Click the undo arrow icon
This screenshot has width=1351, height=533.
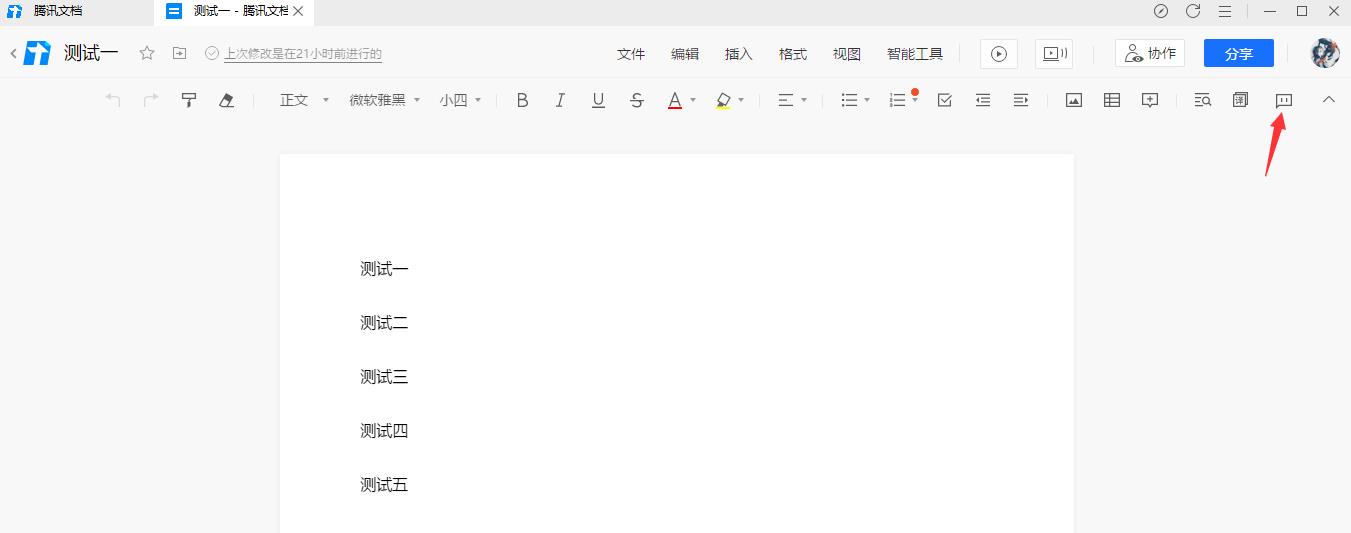[x=113, y=100]
